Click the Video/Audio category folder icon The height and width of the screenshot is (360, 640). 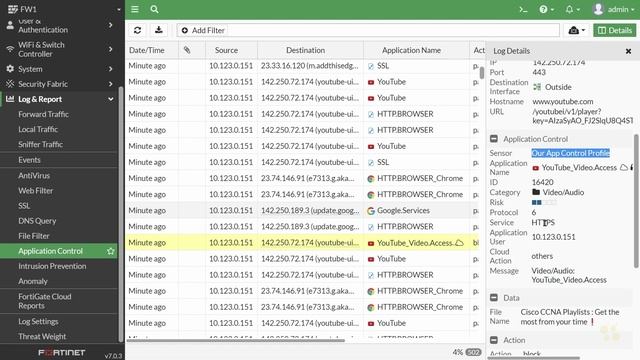click(x=536, y=192)
